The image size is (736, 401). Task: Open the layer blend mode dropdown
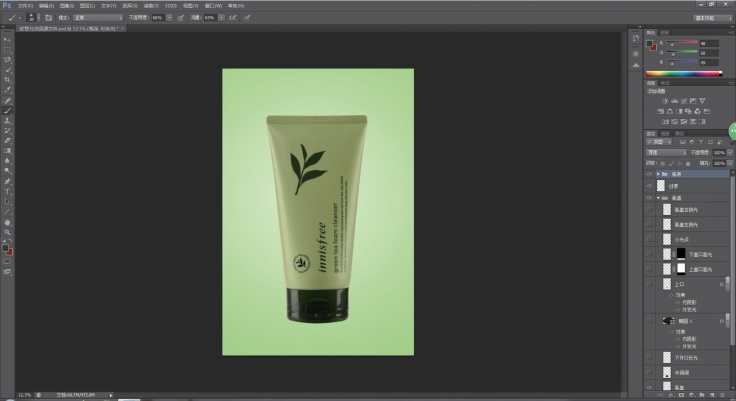tap(667, 153)
